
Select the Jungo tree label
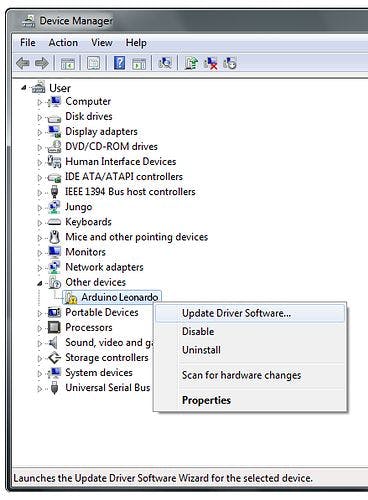[x=79, y=207]
